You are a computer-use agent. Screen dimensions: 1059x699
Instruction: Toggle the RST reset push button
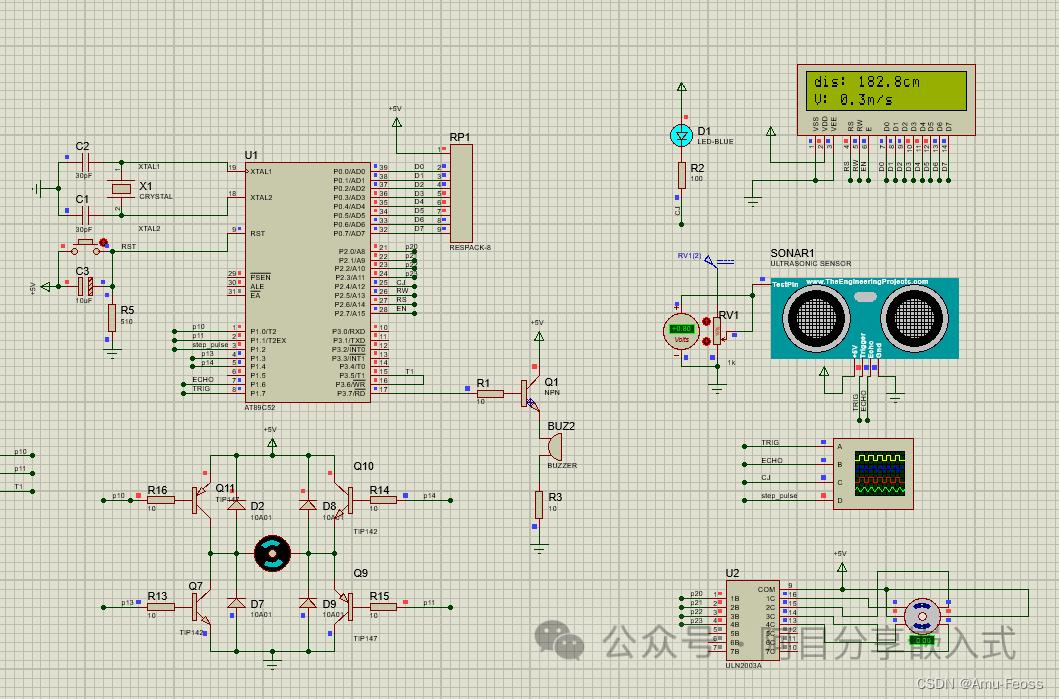pyautogui.click(x=85, y=247)
